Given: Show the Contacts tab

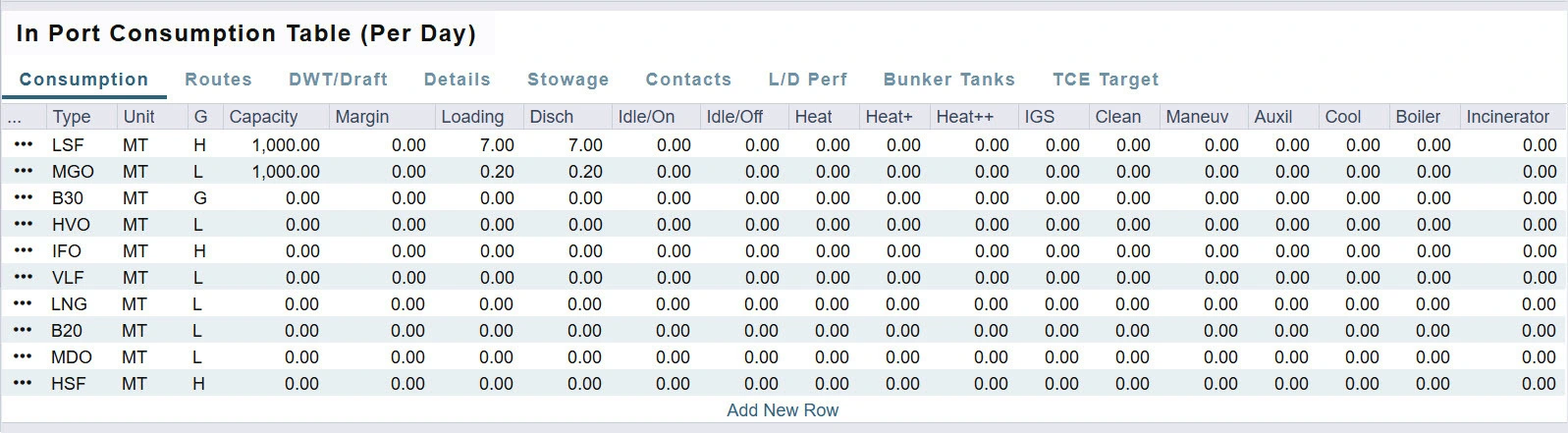Looking at the screenshot, I should coord(688,80).
